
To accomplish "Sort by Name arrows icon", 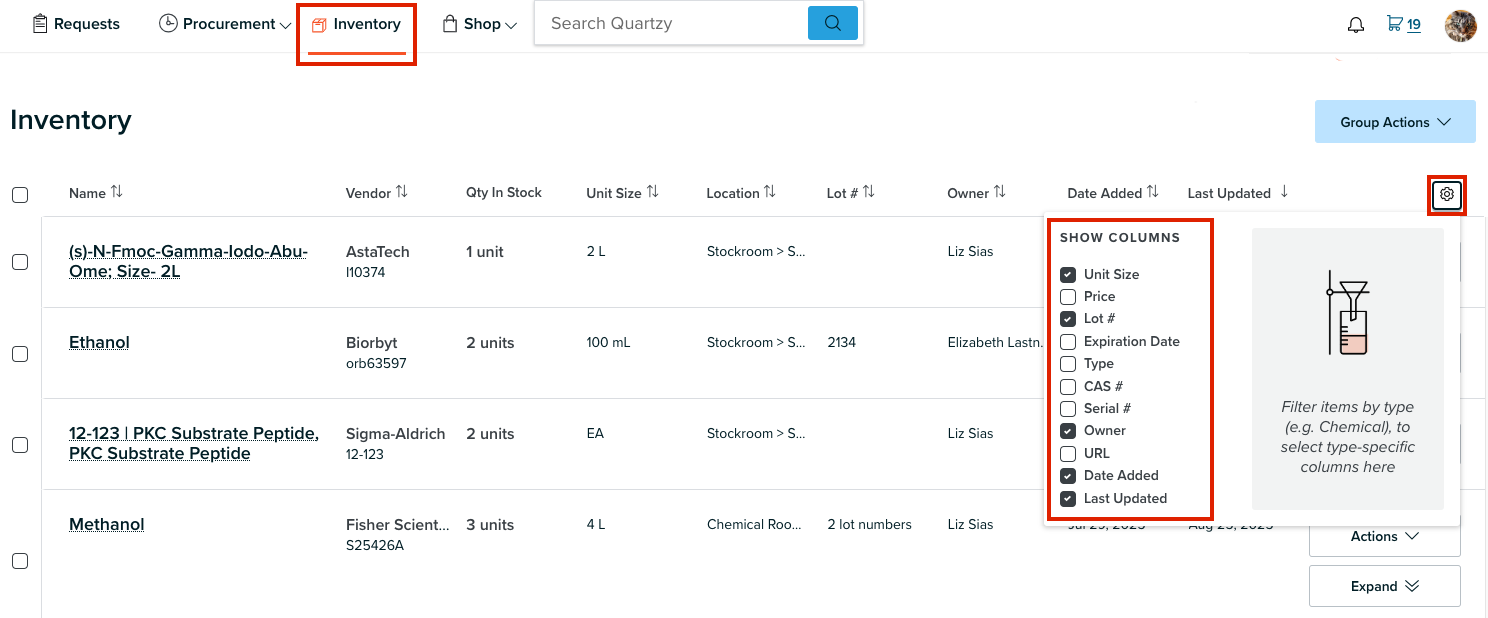I will 117,192.
